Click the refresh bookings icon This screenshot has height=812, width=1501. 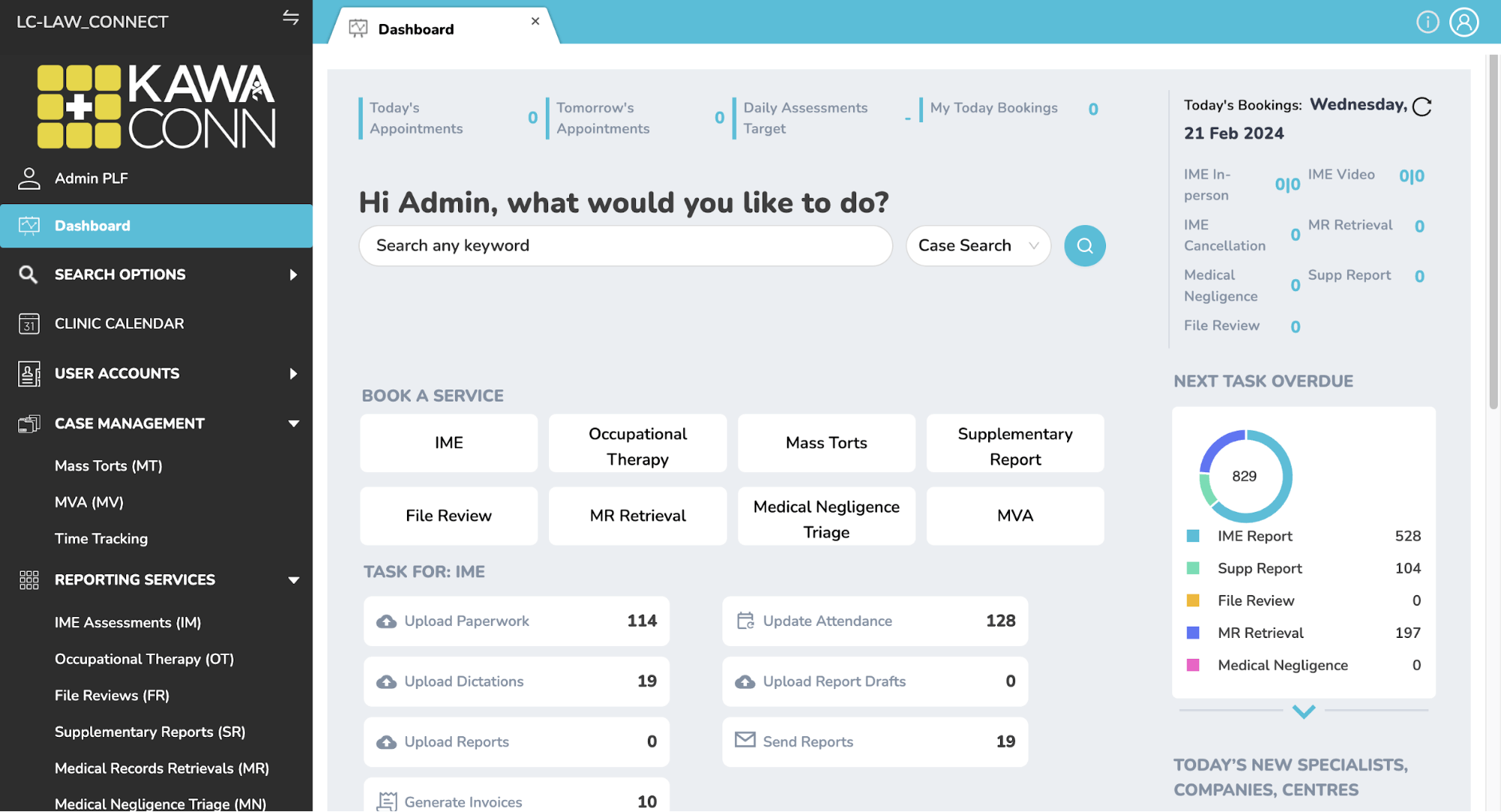click(1421, 107)
